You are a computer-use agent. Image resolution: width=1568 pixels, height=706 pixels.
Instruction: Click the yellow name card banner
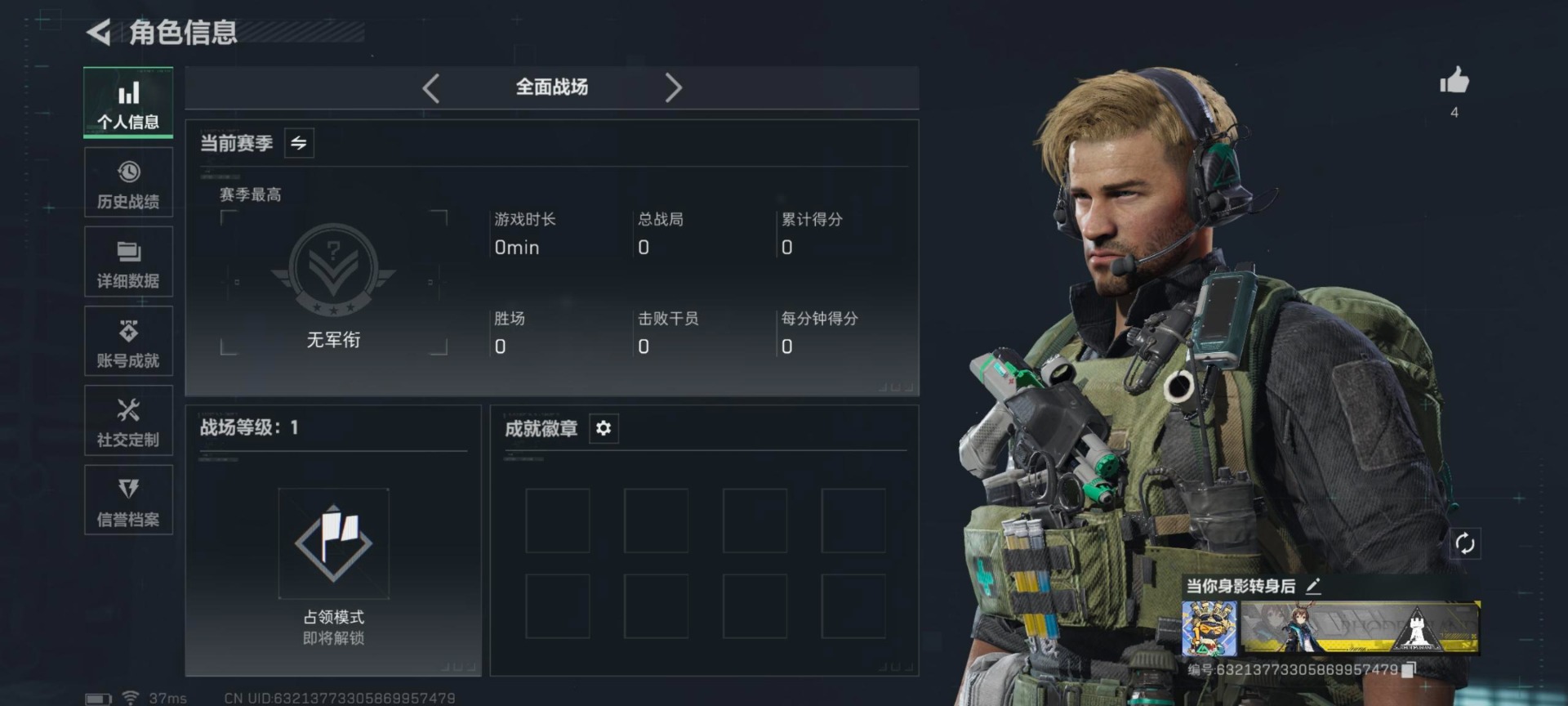point(1361,628)
